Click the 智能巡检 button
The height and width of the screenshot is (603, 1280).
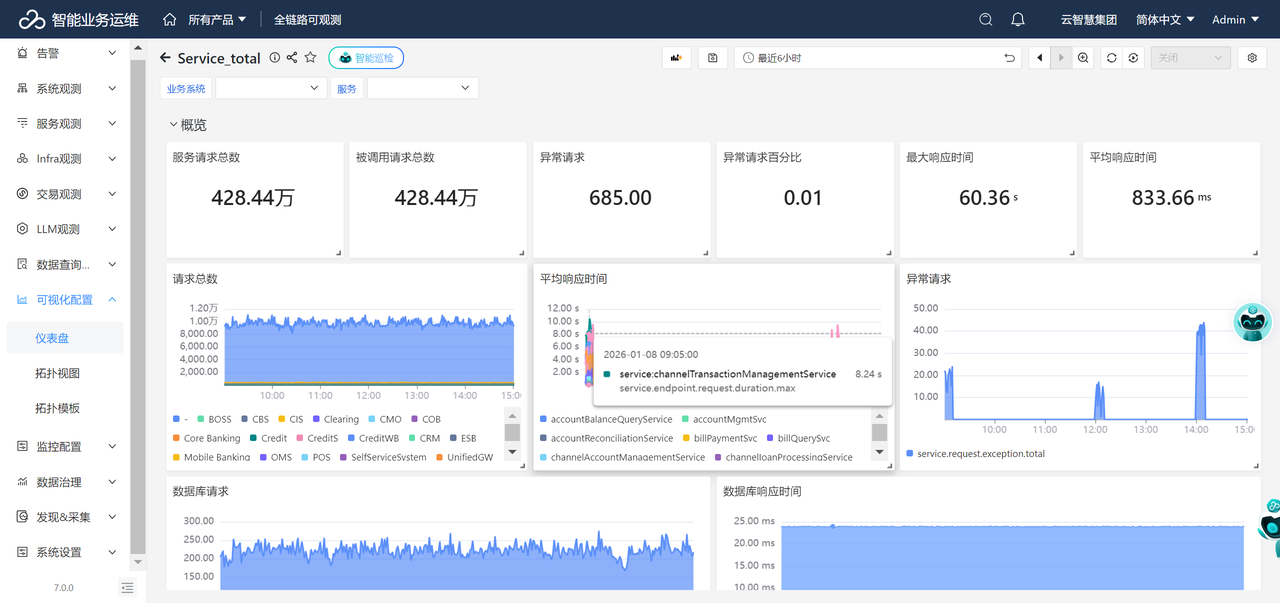coord(366,58)
